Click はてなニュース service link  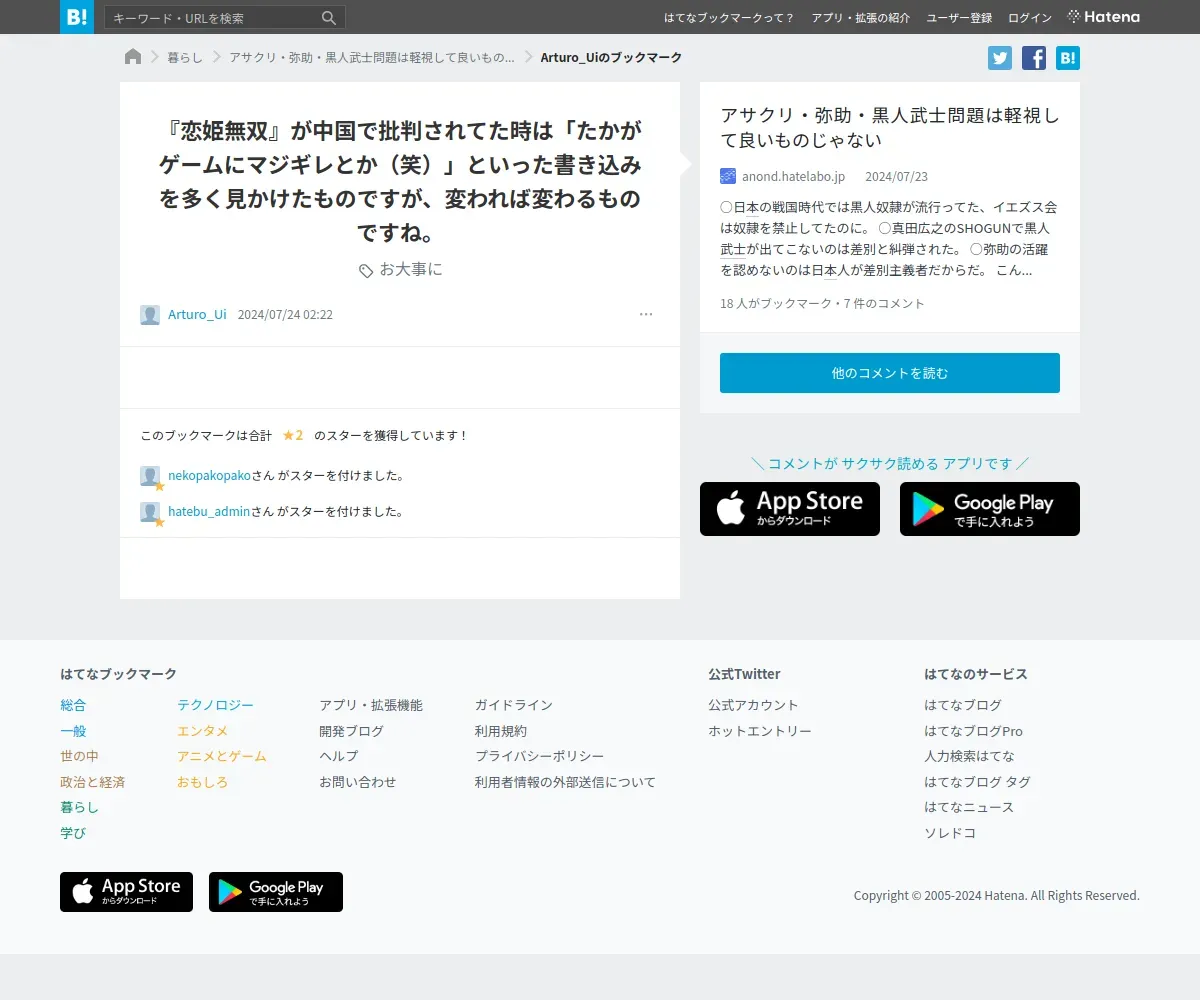pos(969,807)
